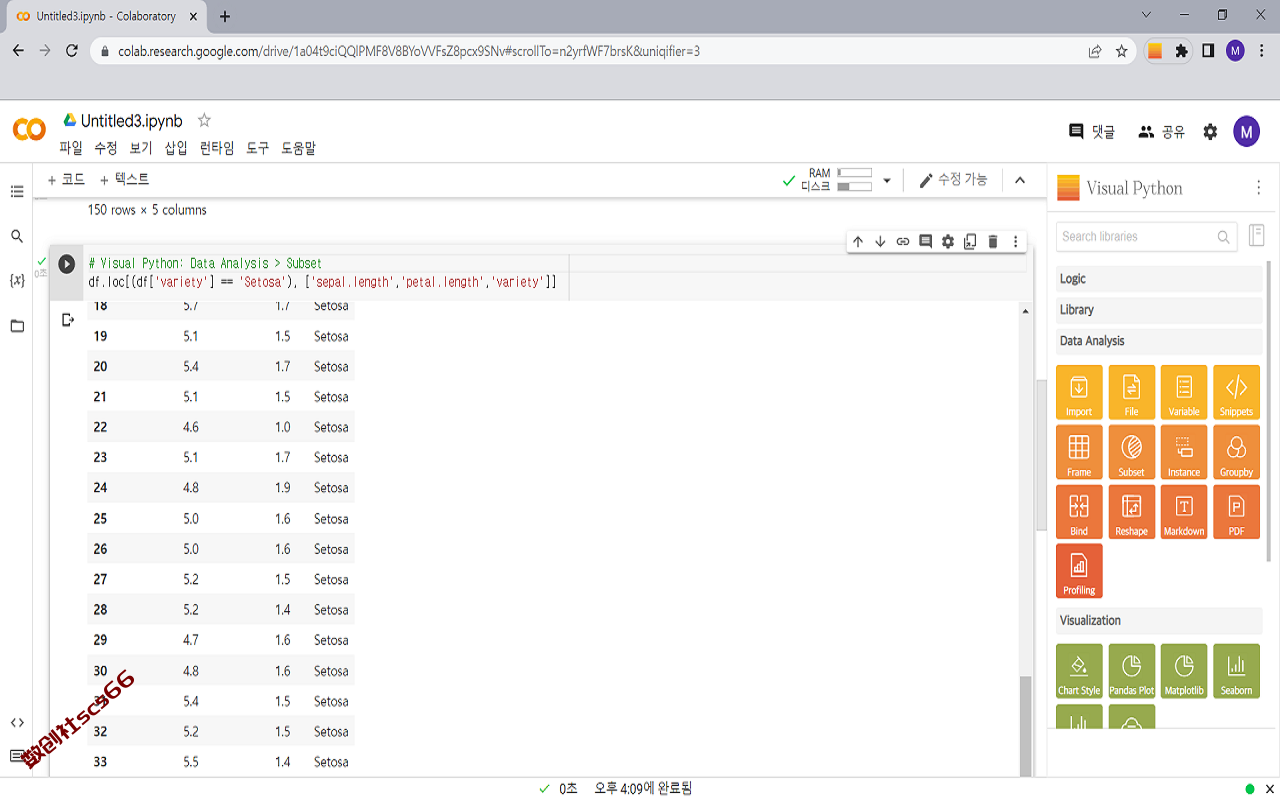This screenshot has height=800, width=1280.
Task: Click the Visual Python panel scrollbar
Action: click(1269, 410)
